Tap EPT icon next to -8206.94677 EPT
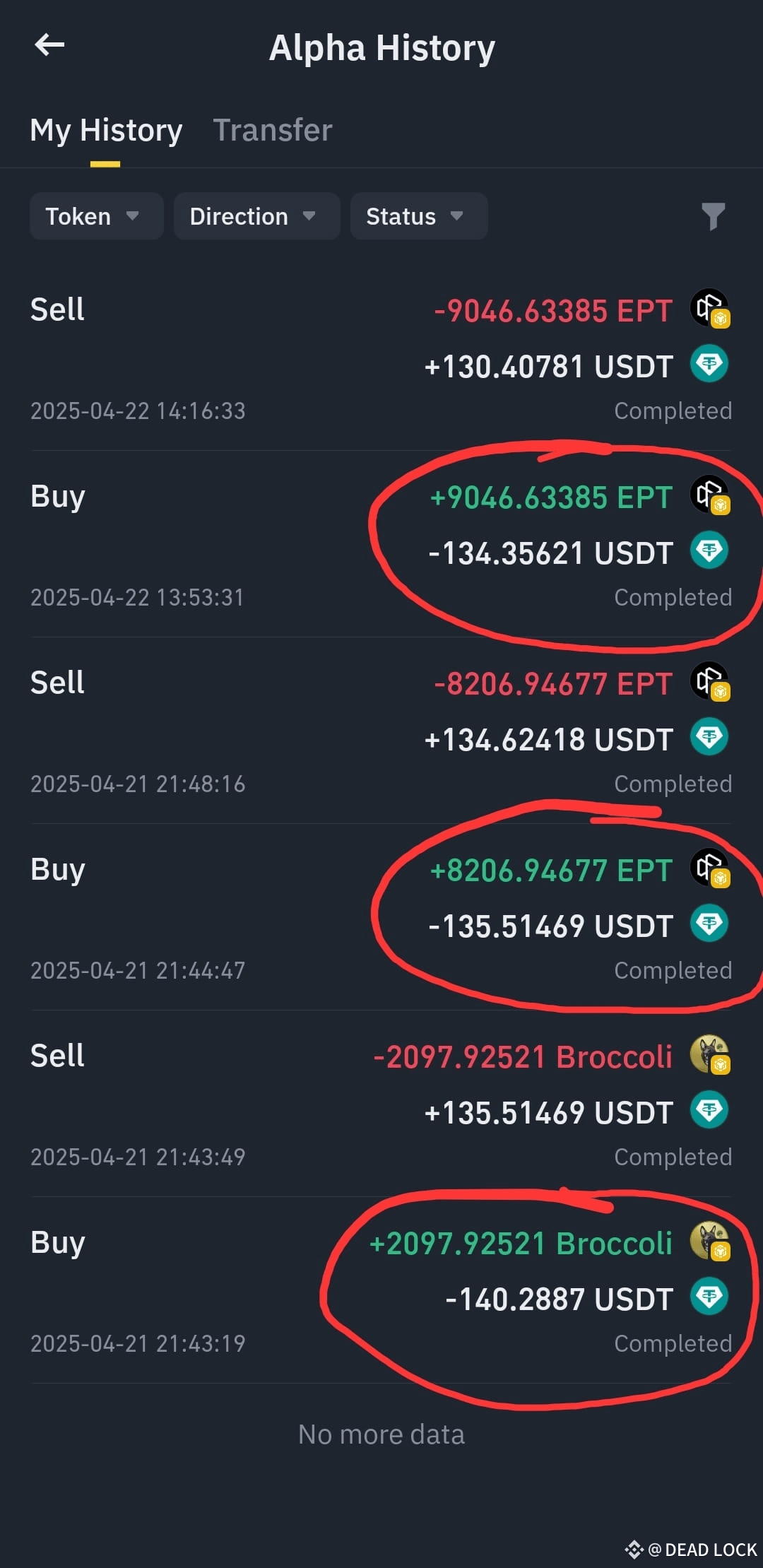The height and width of the screenshot is (1568, 763). coord(710,681)
